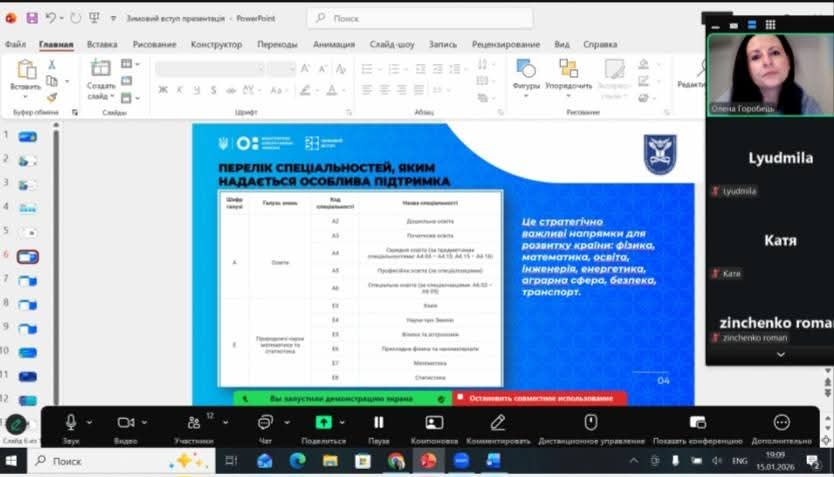
Task: Click the More (Дополнительно) three-dots icon
Action: click(782, 422)
